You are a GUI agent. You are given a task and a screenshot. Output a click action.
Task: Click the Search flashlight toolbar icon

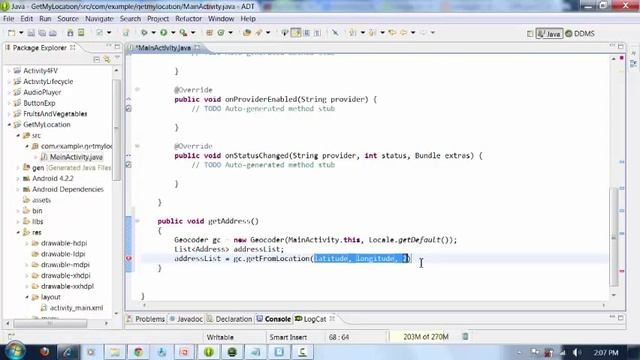tap(259, 33)
